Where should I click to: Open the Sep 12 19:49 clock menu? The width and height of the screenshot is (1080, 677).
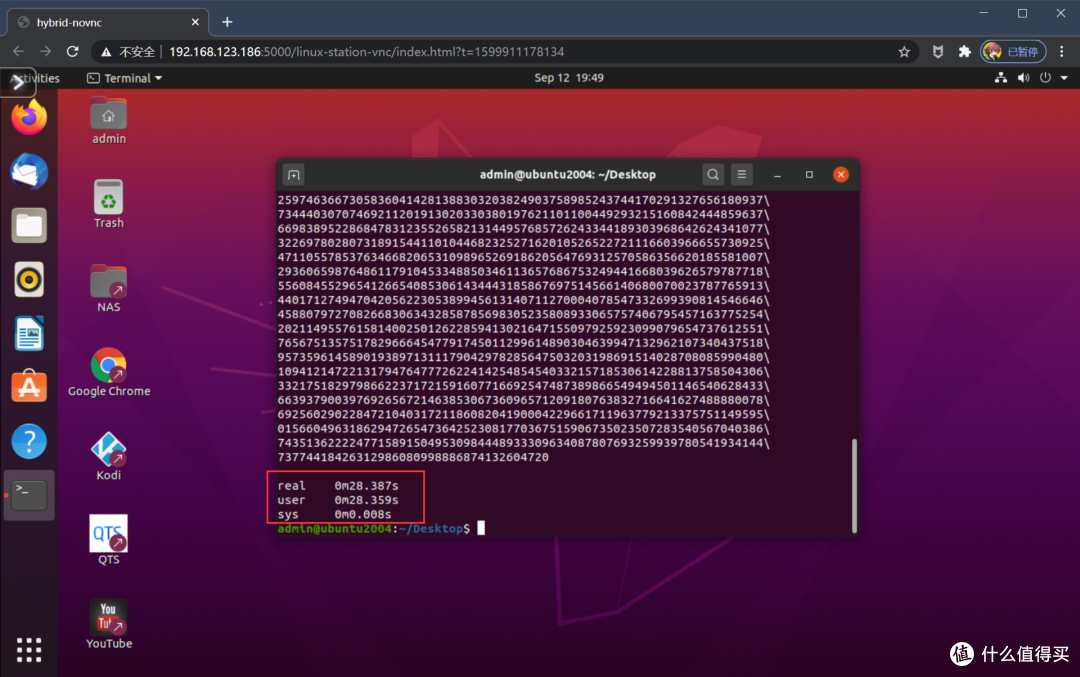[569, 78]
